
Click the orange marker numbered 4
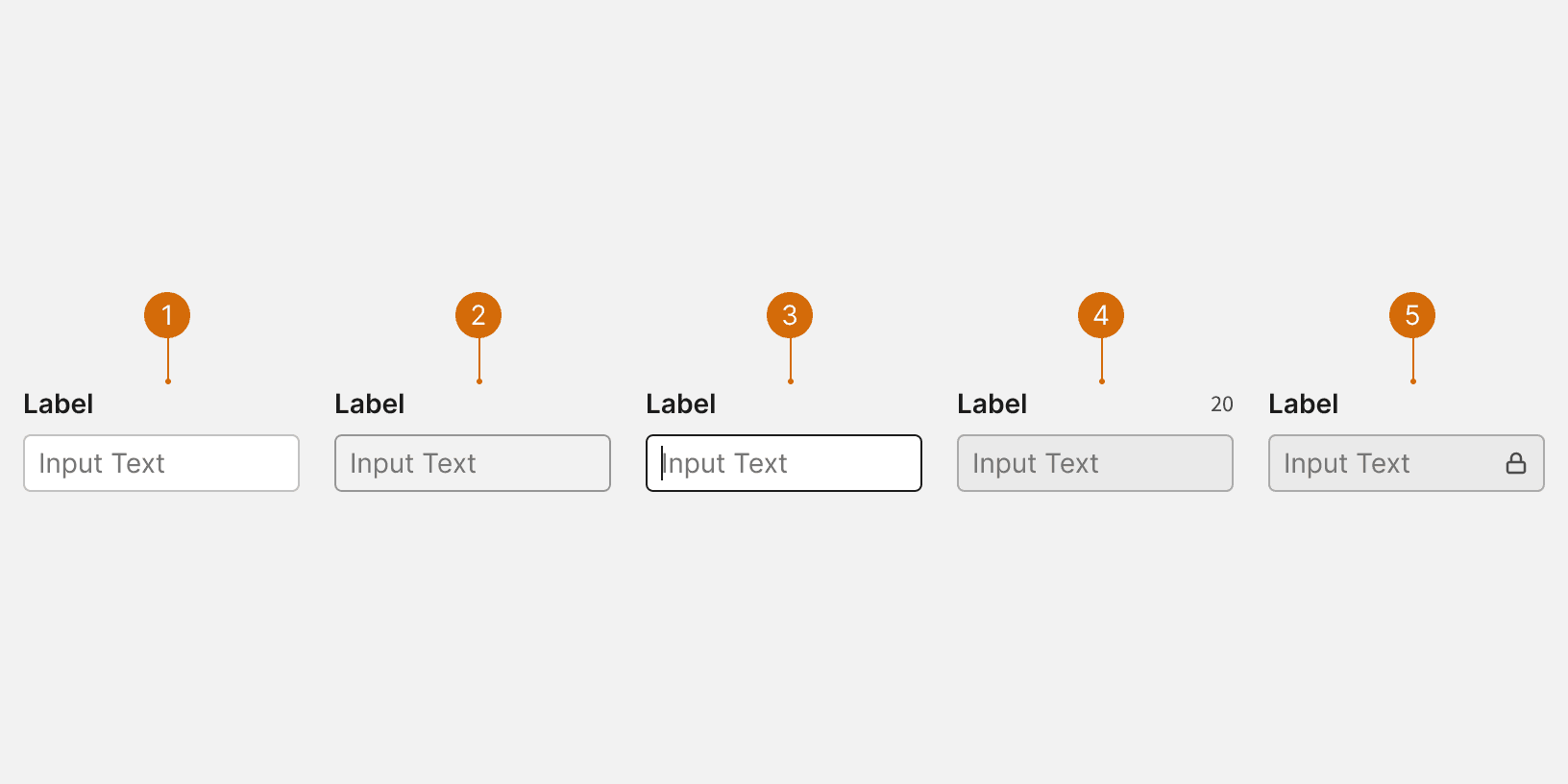pyautogui.click(x=1101, y=315)
